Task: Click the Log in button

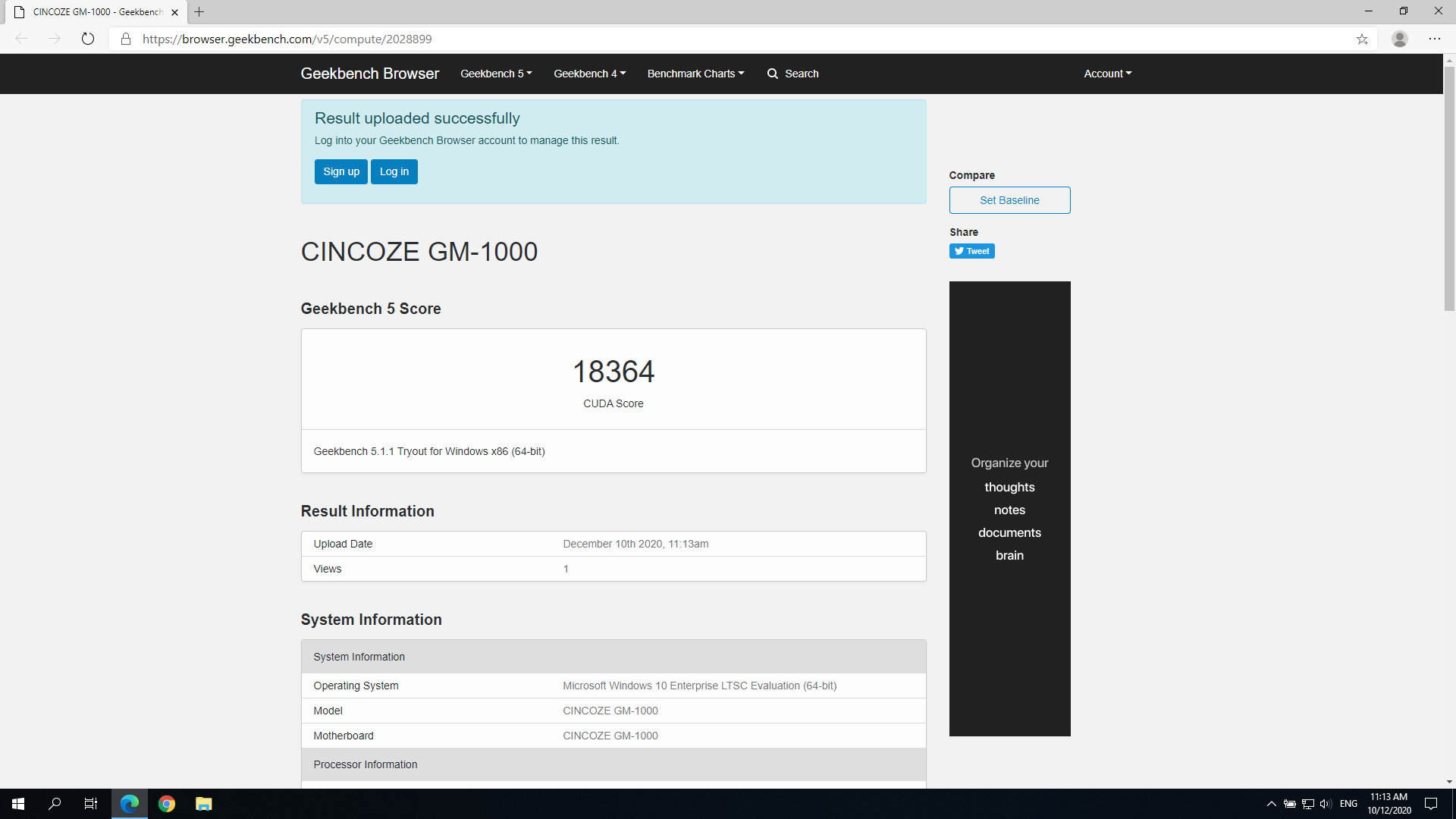Action: click(x=394, y=171)
